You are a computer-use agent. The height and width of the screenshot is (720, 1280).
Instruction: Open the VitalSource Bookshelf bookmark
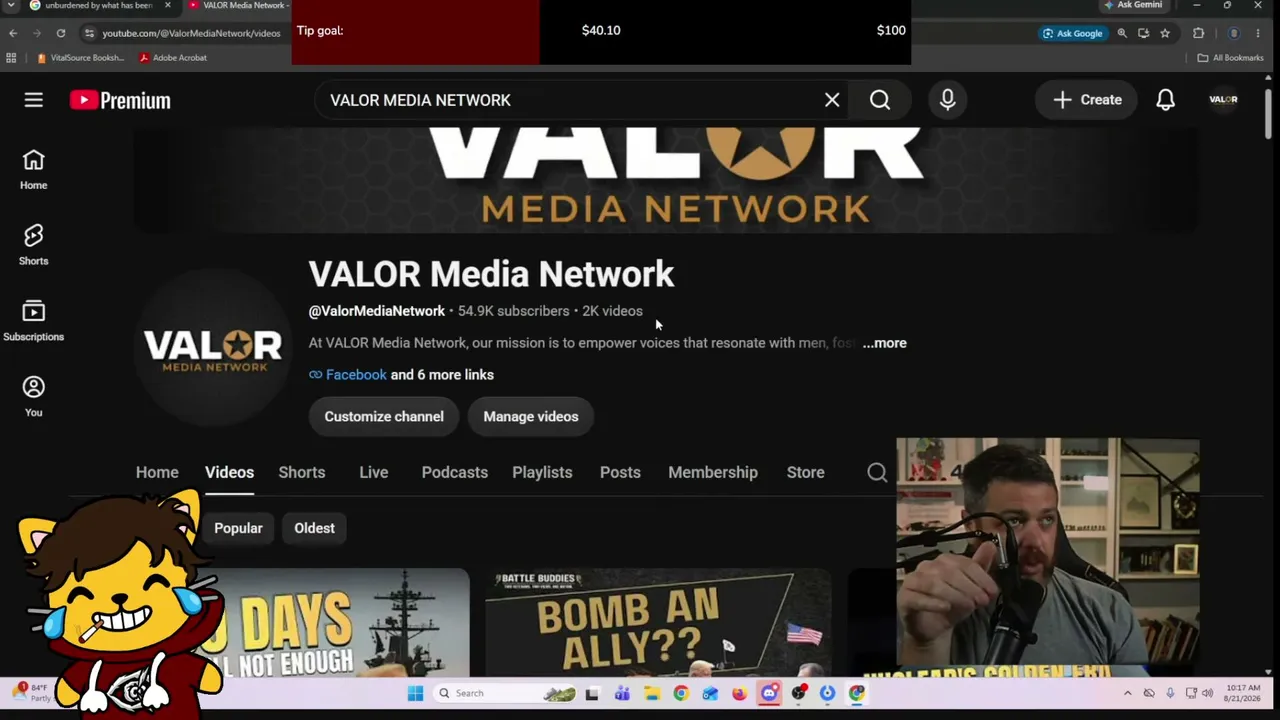80,58
